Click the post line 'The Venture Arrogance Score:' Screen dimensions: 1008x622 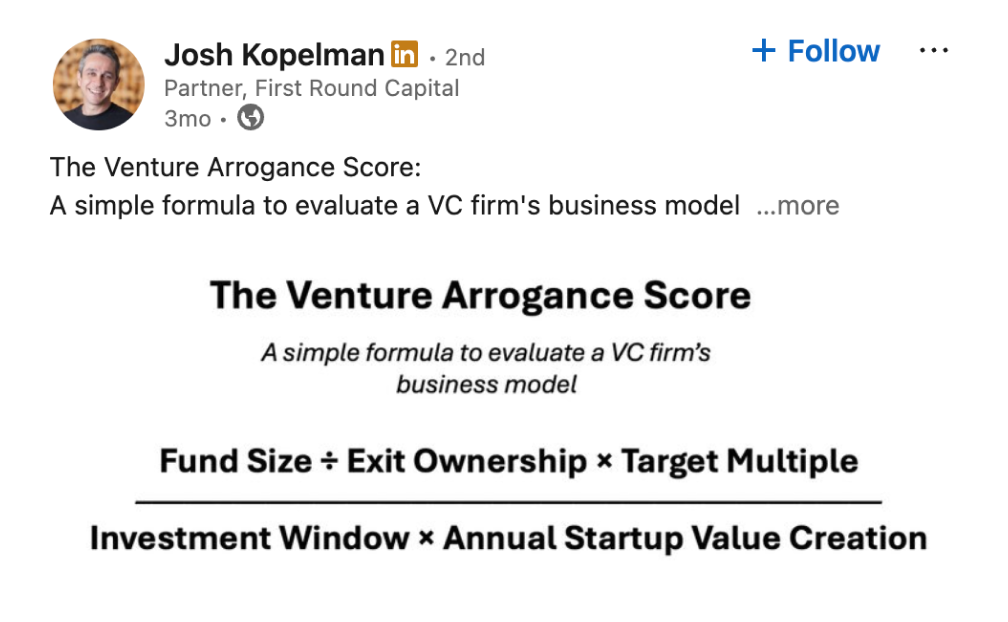pos(235,168)
